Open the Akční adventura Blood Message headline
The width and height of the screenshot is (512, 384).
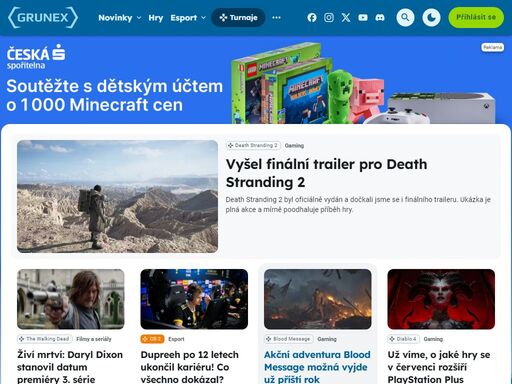317,367
